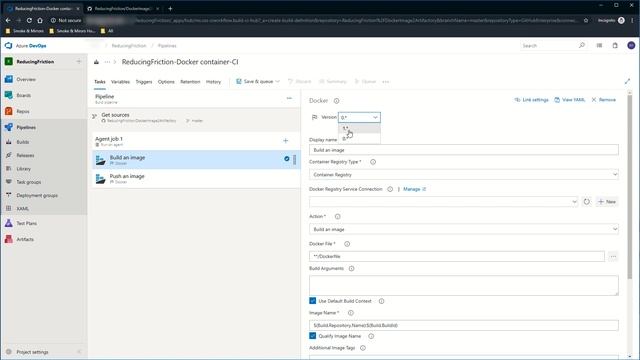This screenshot has width=640, height=360.
Task: Open user profile avatar
Action: [631, 45]
